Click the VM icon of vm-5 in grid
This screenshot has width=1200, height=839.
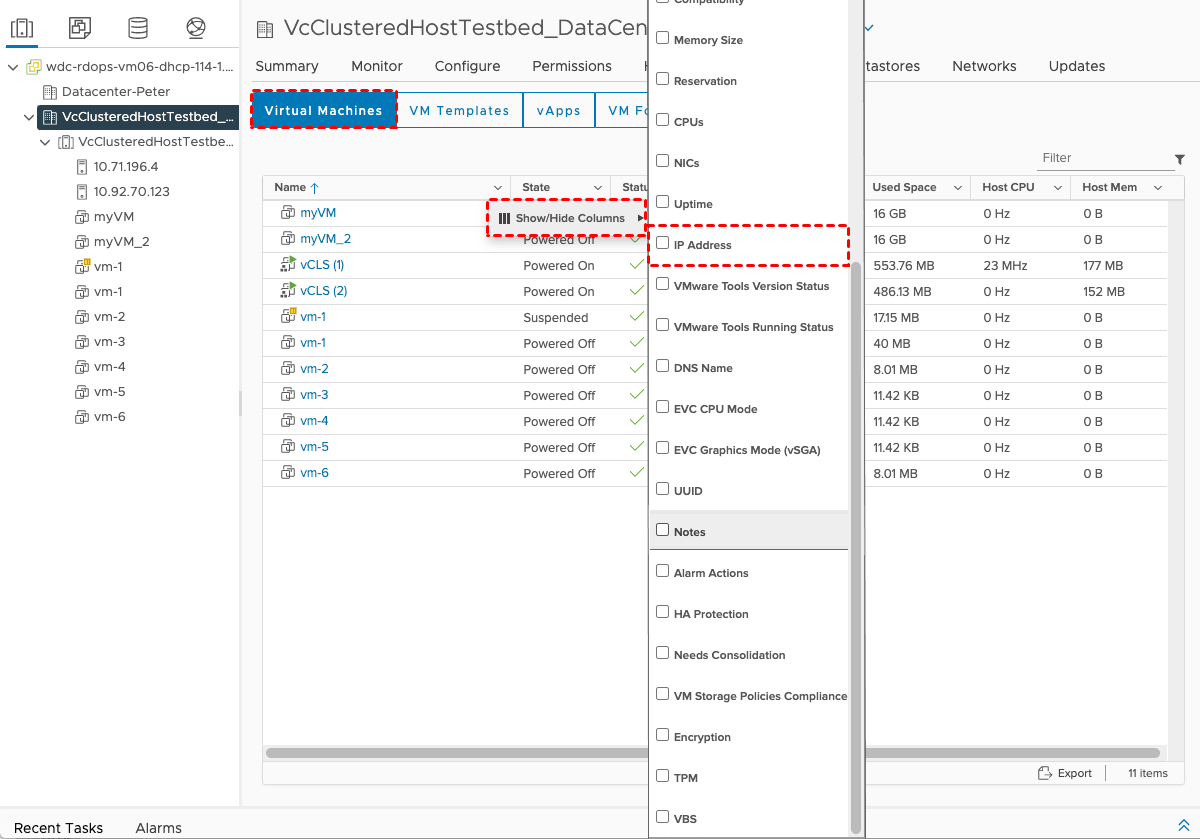(x=288, y=446)
